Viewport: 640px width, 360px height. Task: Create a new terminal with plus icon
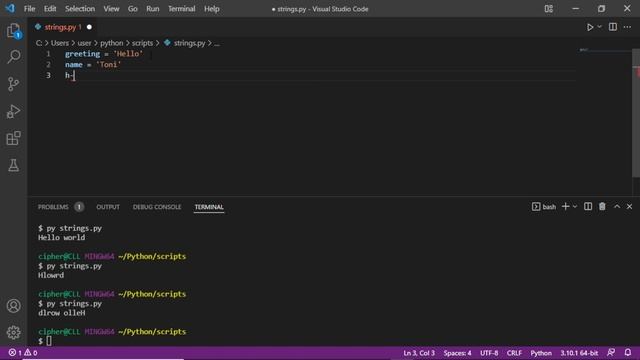click(x=565, y=207)
